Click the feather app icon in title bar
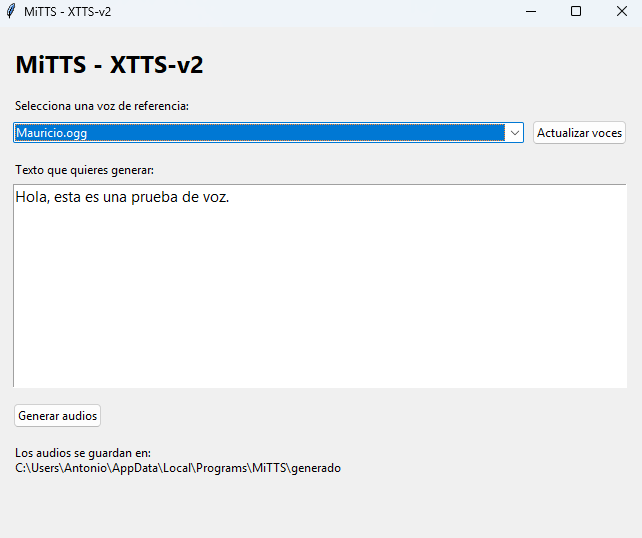 11,11
